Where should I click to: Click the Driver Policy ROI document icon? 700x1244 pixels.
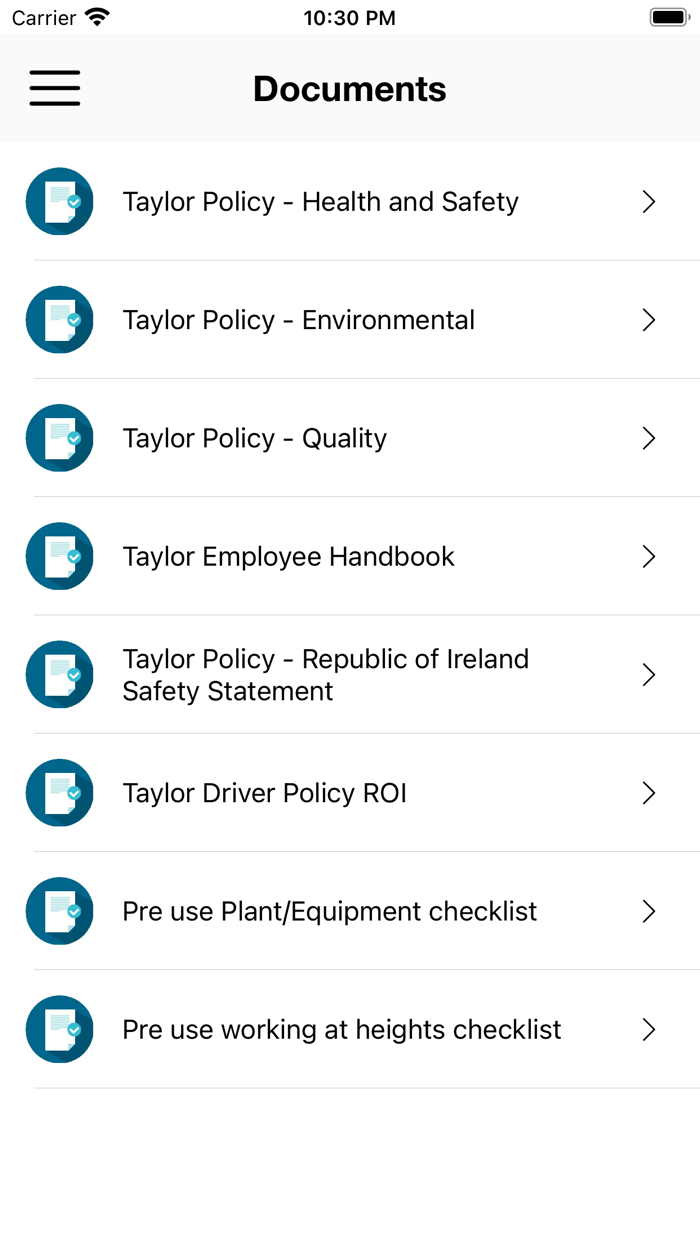tap(59, 793)
